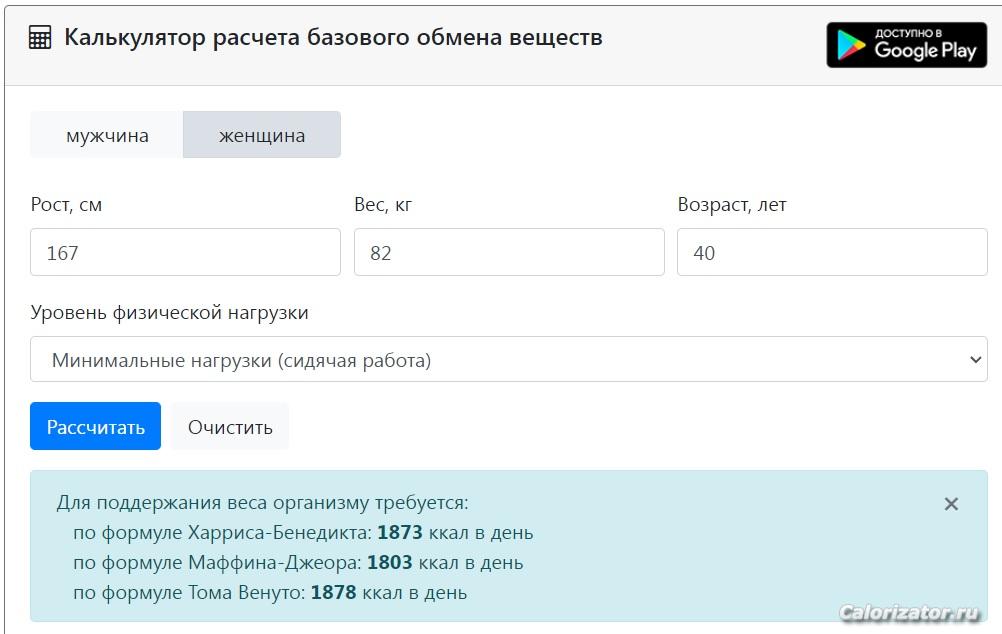Click the Harris-Benedict result 1873
Viewport: 1002px width, 634px height.
pyautogui.click(x=400, y=532)
